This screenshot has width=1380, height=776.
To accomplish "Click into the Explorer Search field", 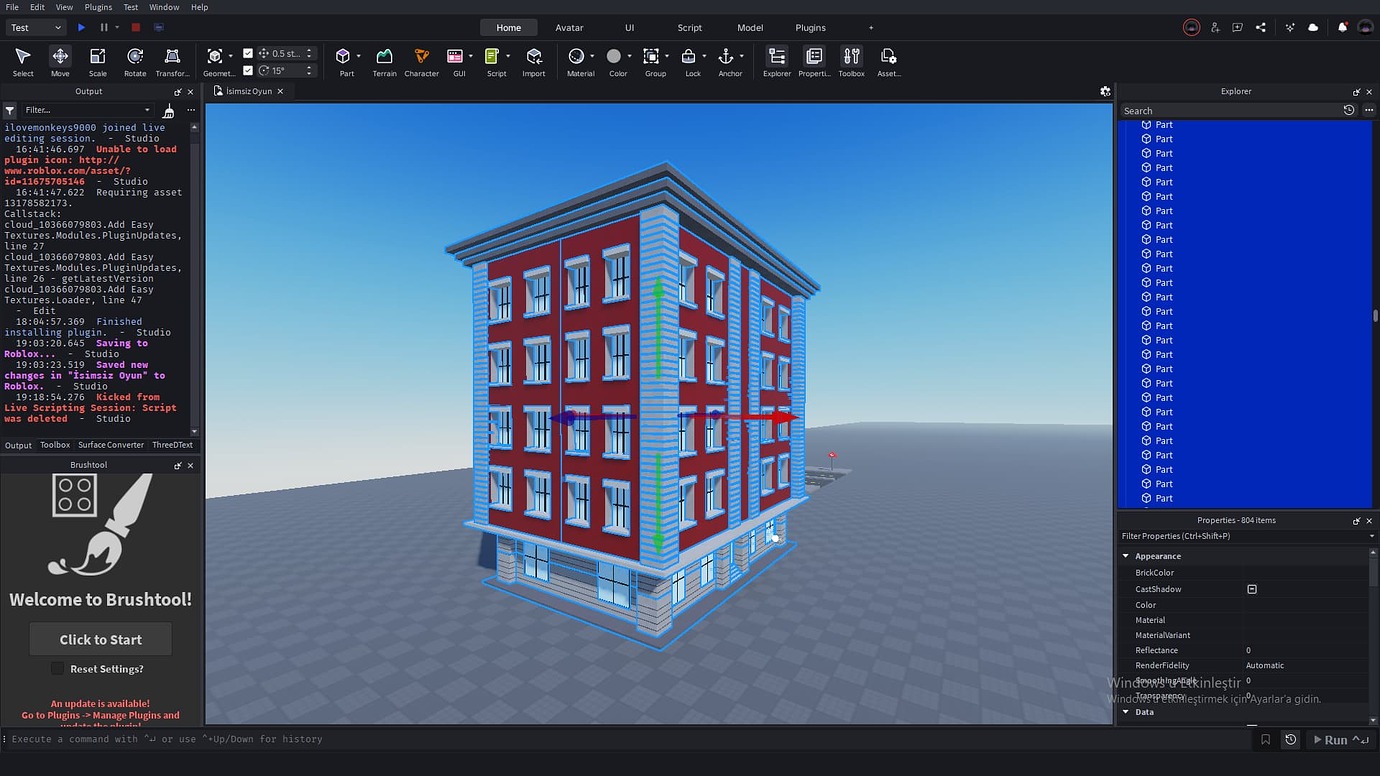I will [1230, 110].
